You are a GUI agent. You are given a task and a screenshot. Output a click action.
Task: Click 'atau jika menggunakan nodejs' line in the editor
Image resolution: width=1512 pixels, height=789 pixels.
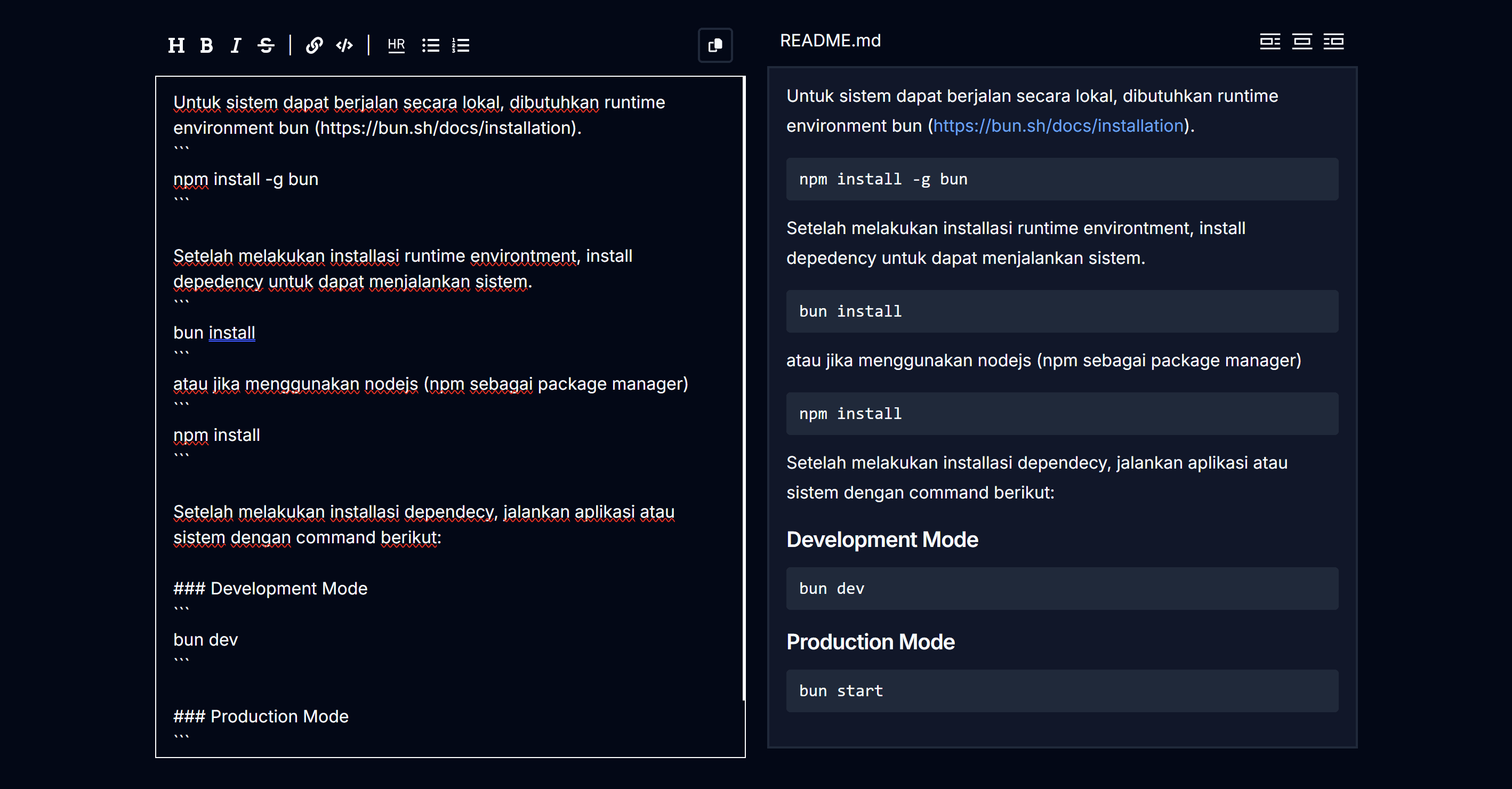coord(430,384)
